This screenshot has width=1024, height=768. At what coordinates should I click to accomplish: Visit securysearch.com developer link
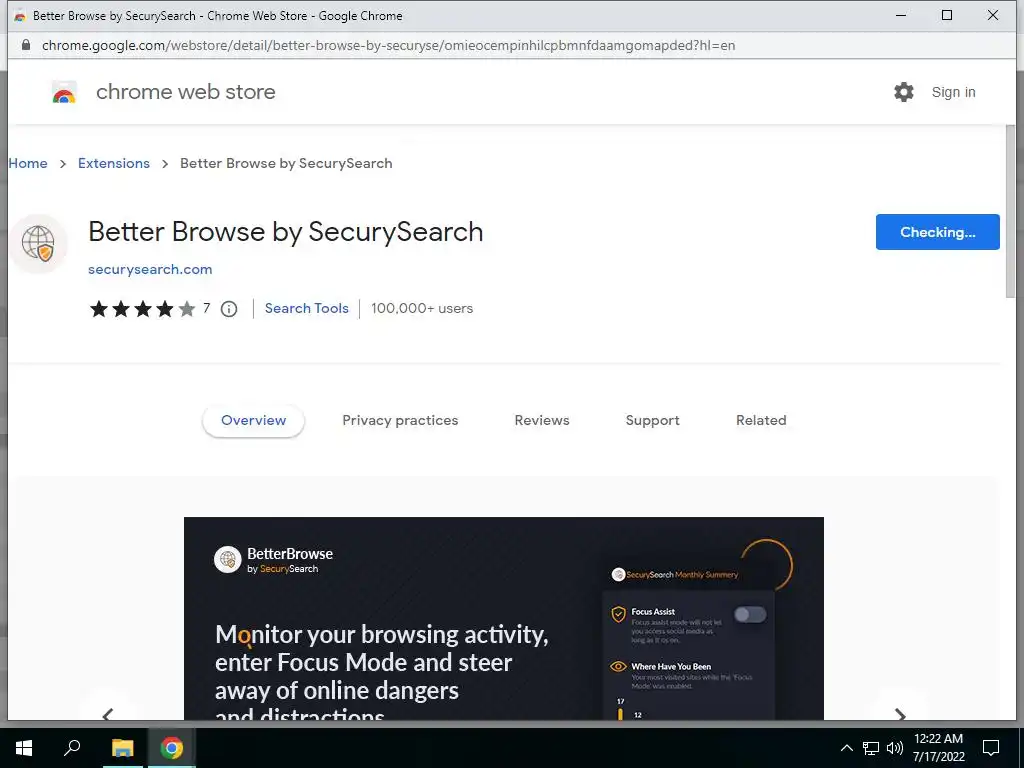click(150, 269)
